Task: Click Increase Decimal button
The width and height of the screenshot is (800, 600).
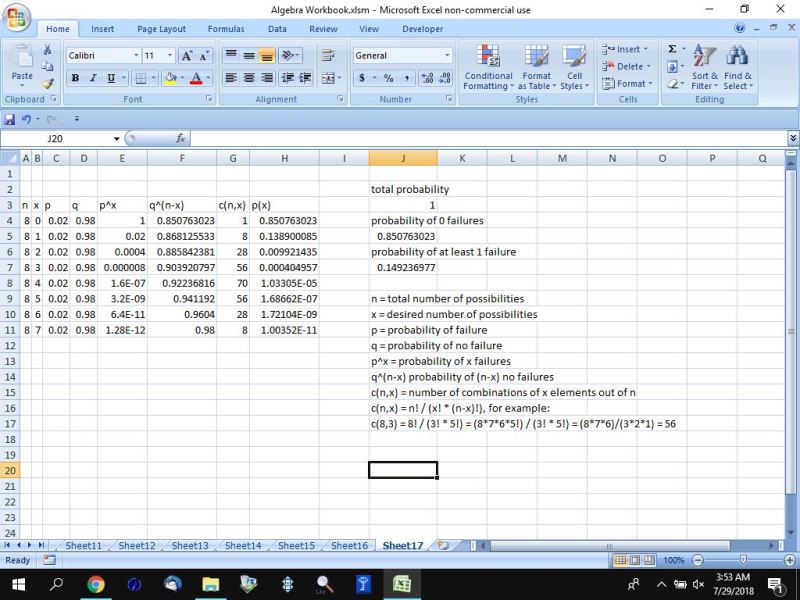Action: pos(427,78)
